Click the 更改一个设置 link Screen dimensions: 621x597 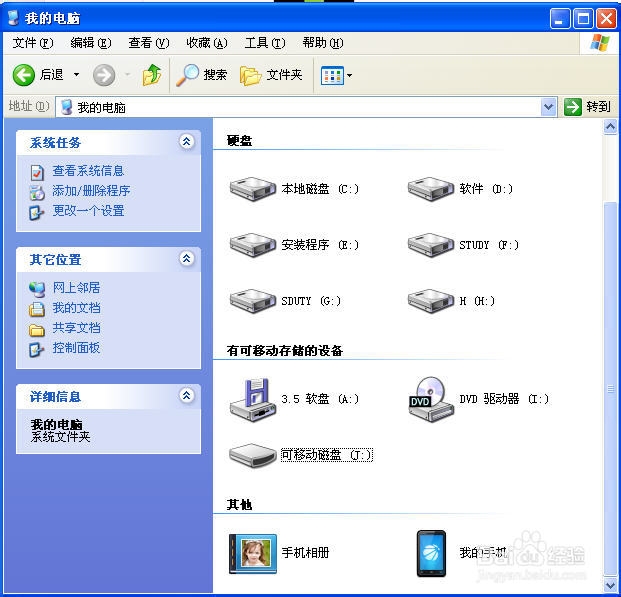(x=88, y=210)
